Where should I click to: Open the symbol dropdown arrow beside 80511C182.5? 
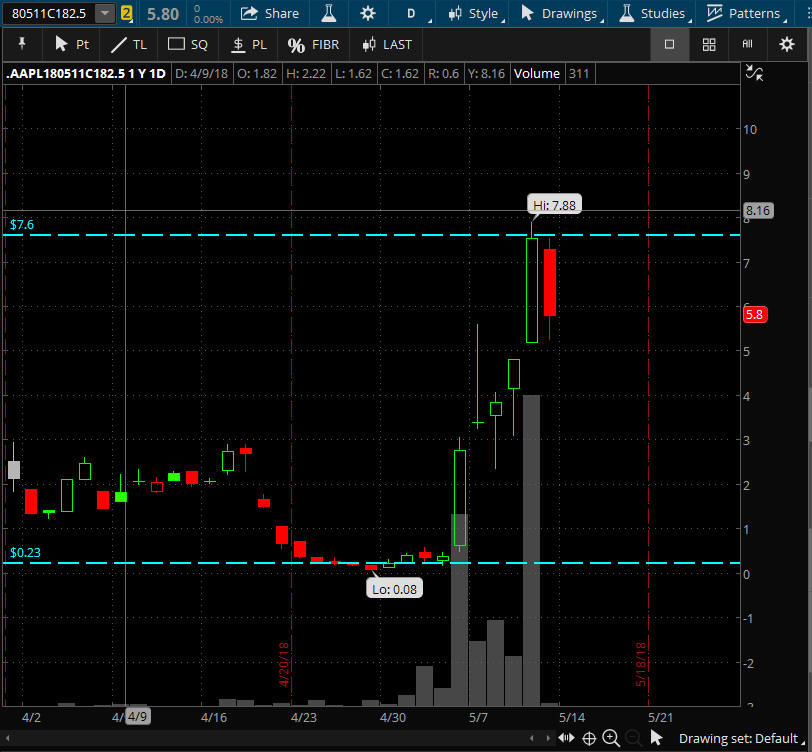(104, 14)
